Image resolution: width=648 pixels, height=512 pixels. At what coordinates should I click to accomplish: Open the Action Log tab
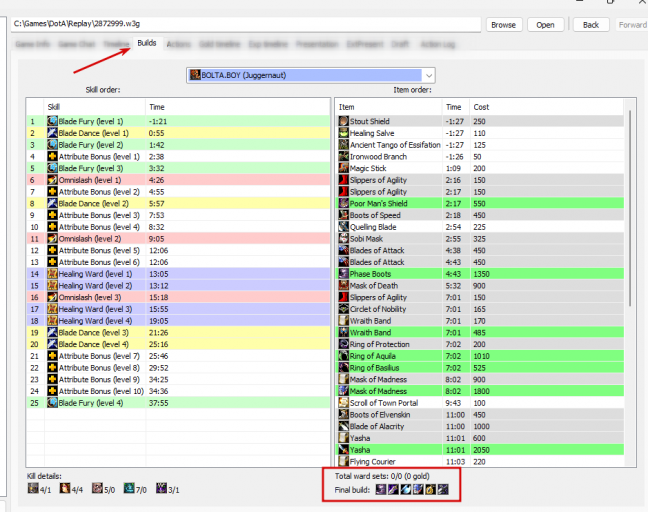pos(438,44)
